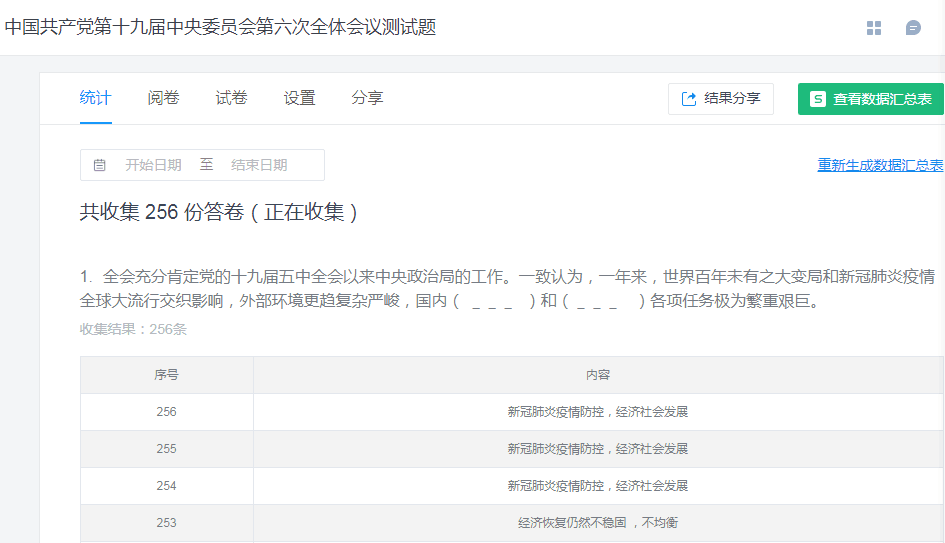The image size is (945, 543).
Task: Click the 共收集 256 份答卷 heading
Action: (x=219, y=212)
